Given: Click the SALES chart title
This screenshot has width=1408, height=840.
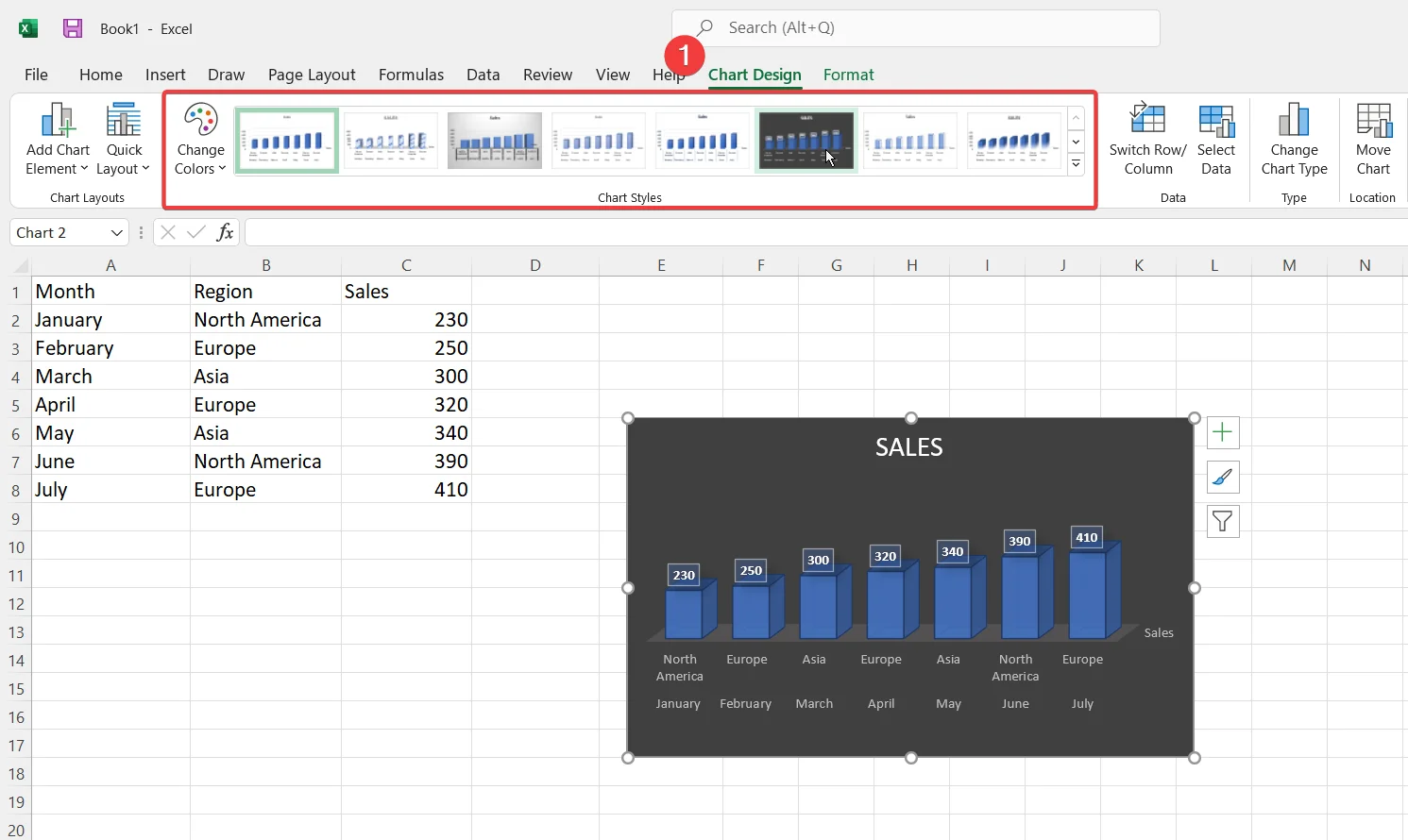Looking at the screenshot, I should click(x=908, y=447).
